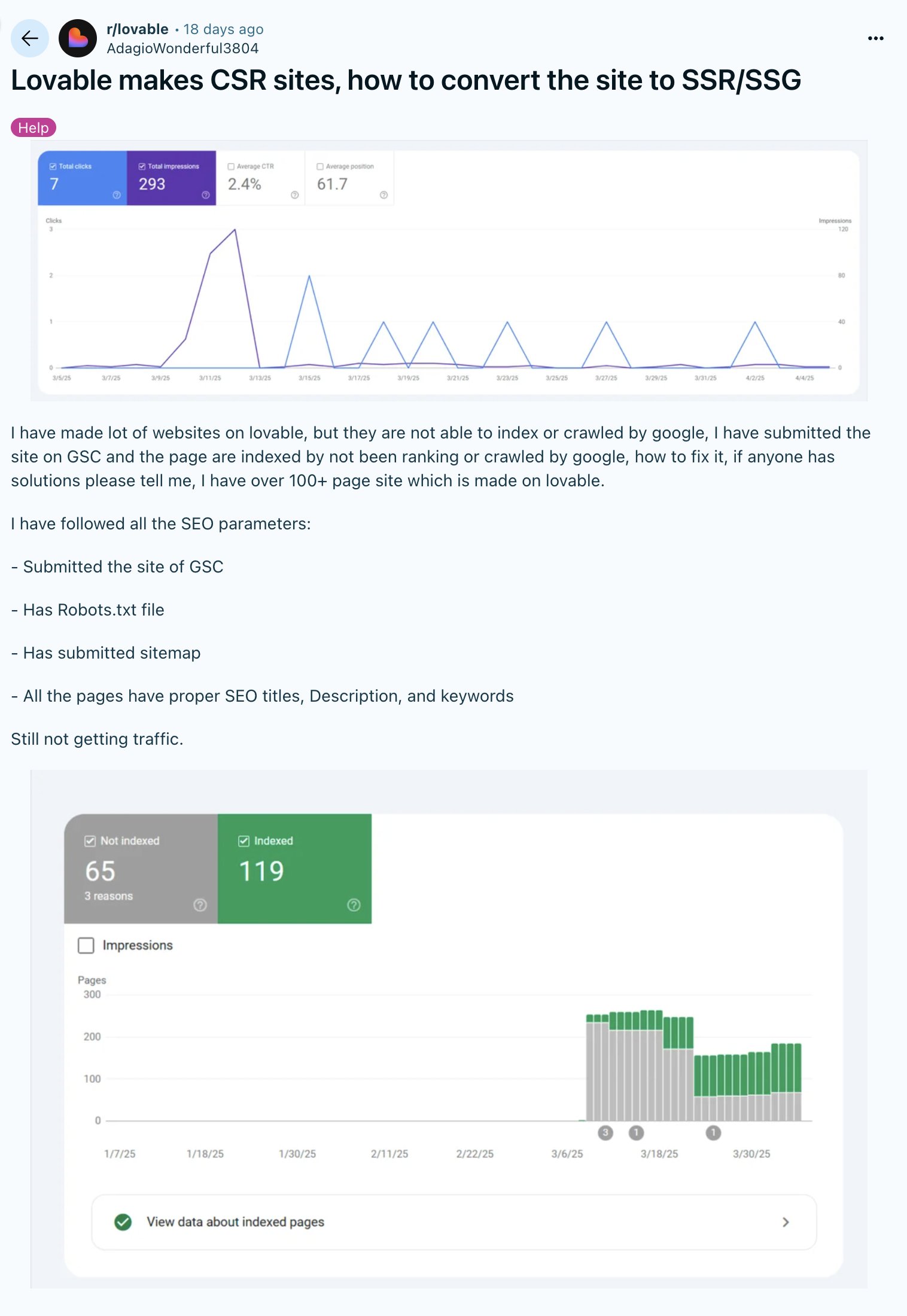Click the Help flair tag

[x=34, y=127]
